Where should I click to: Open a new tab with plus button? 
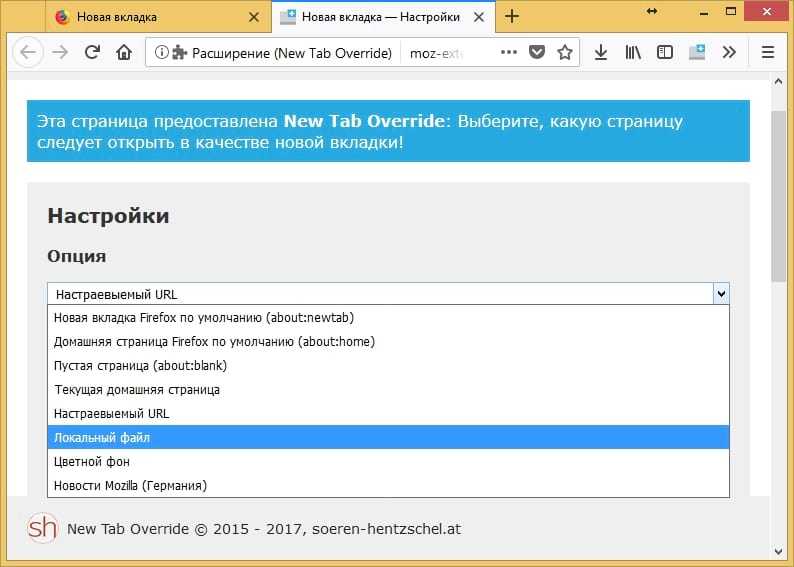[512, 16]
